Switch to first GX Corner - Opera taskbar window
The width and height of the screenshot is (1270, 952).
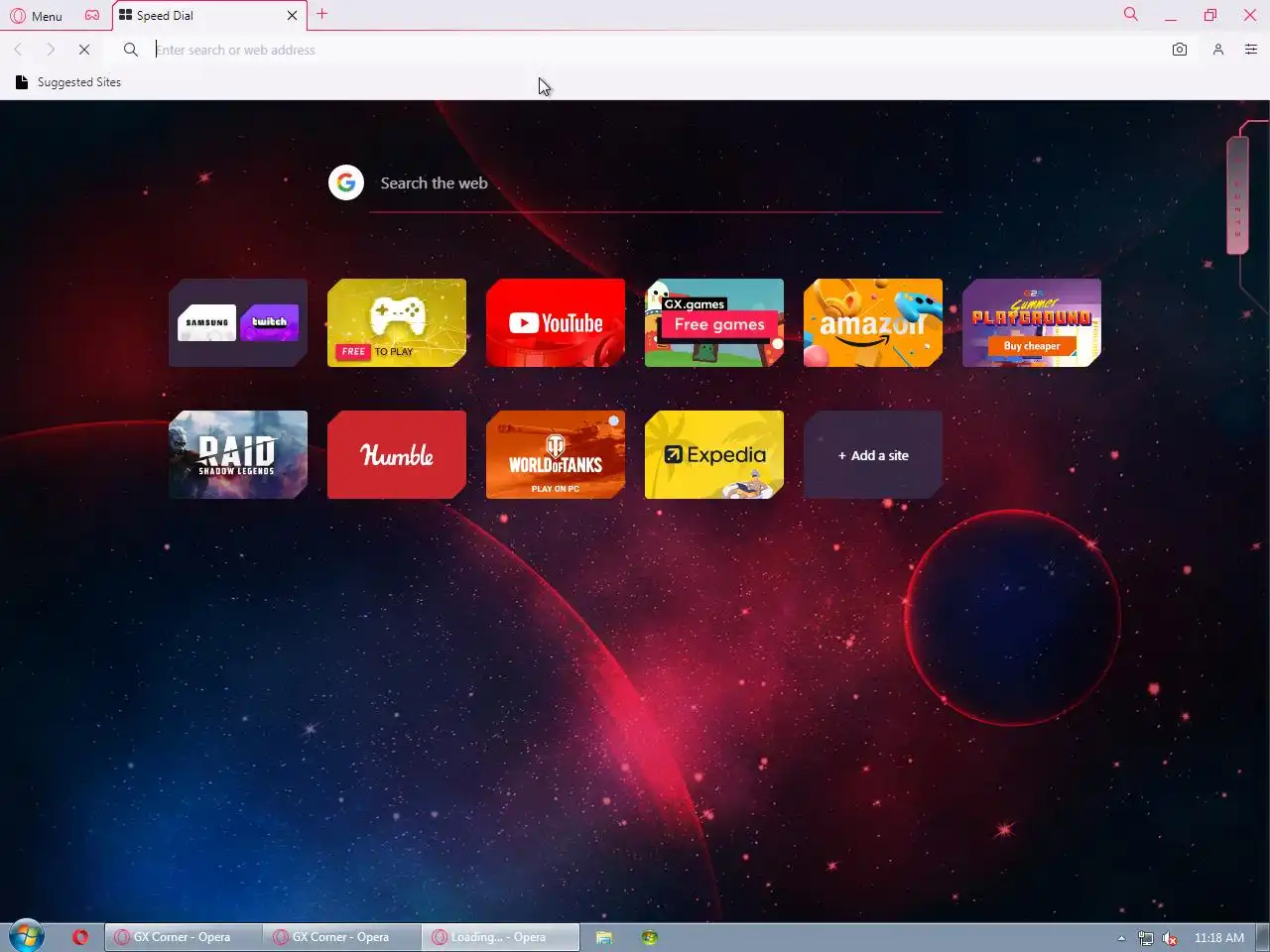(184, 937)
